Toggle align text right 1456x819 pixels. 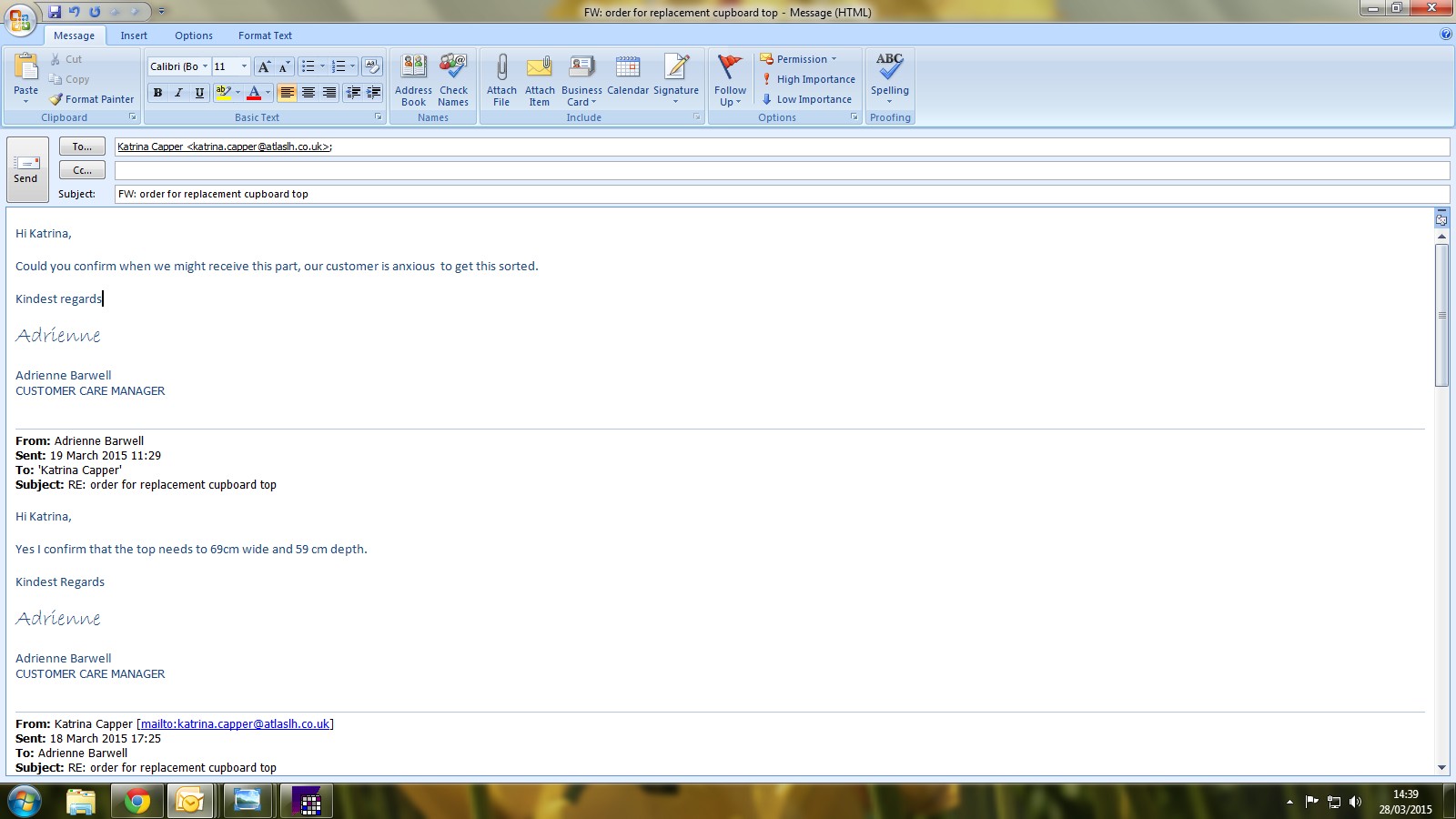click(329, 93)
